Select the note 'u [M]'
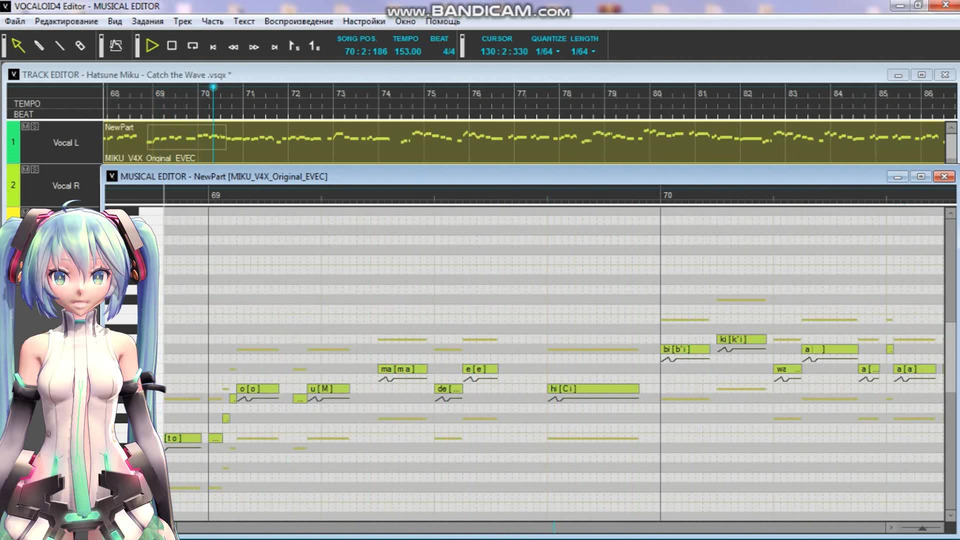The height and width of the screenshot is (540, 960). tap(329, 389)
